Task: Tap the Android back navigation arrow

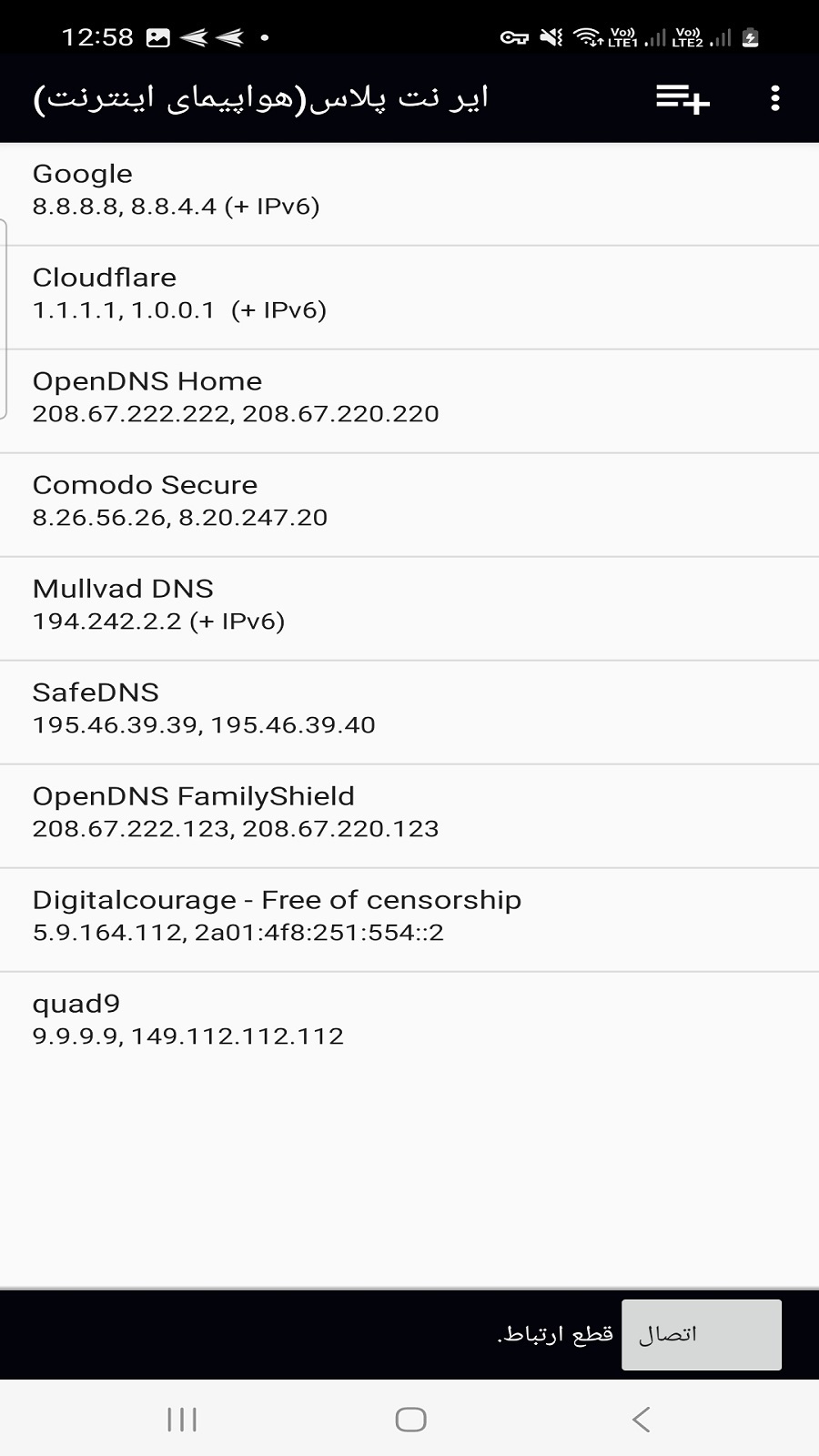Action: pos(642,1420)
